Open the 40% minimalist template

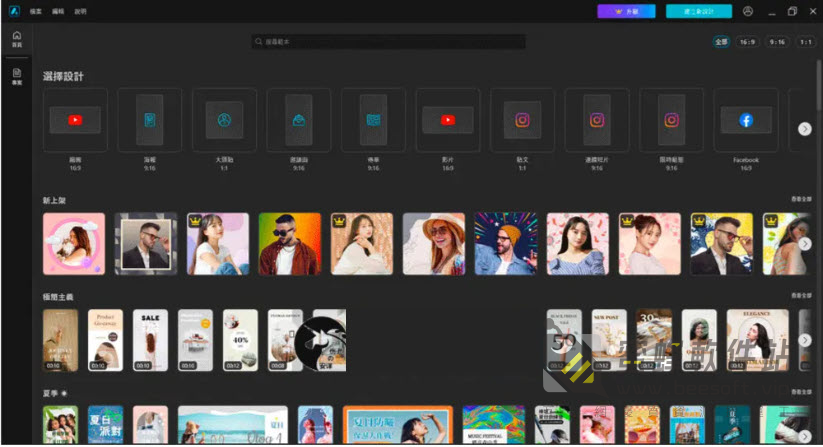(240, 340)
